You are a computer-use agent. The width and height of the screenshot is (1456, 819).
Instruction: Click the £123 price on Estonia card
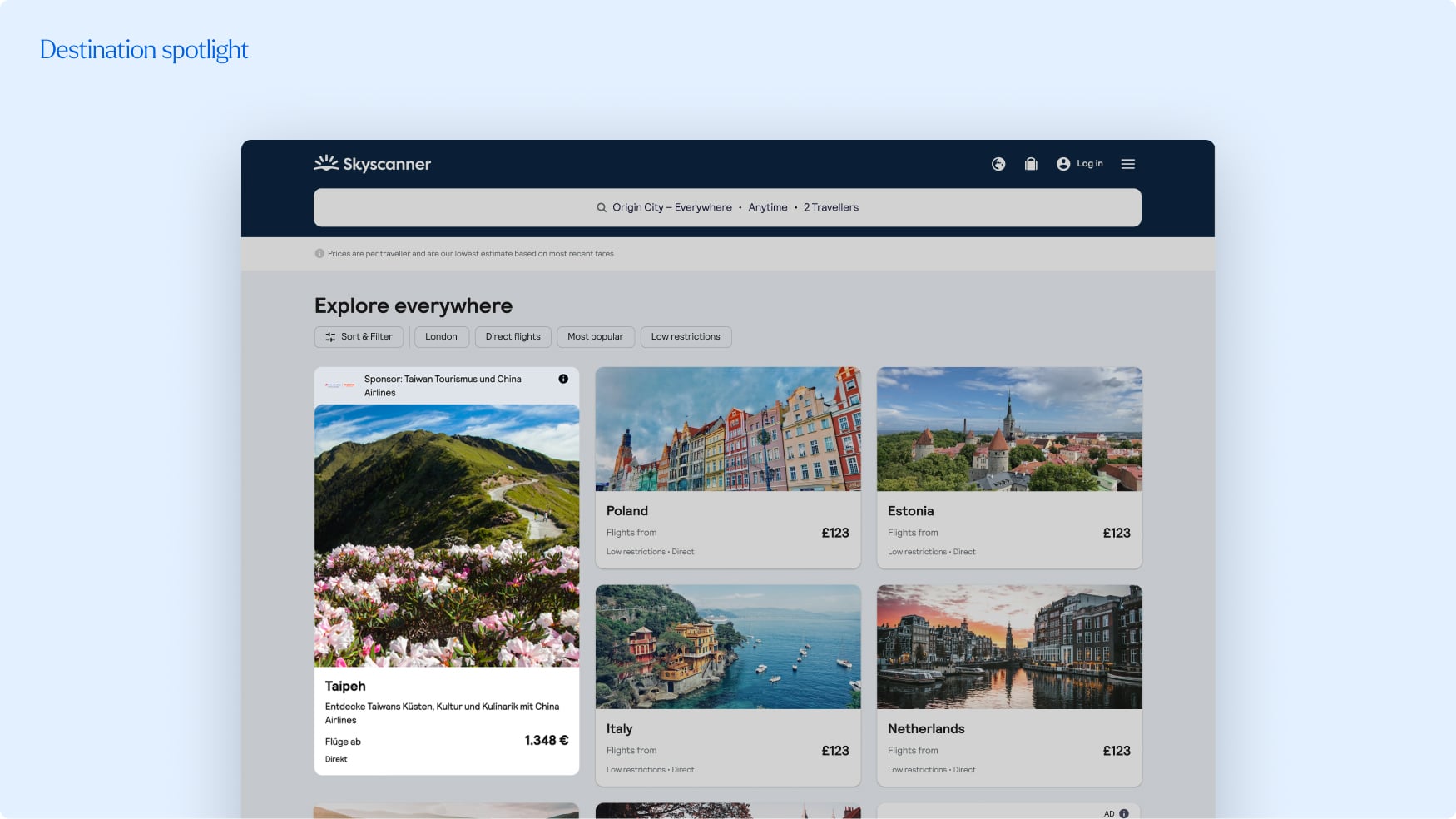click(x=1117, y=533)
